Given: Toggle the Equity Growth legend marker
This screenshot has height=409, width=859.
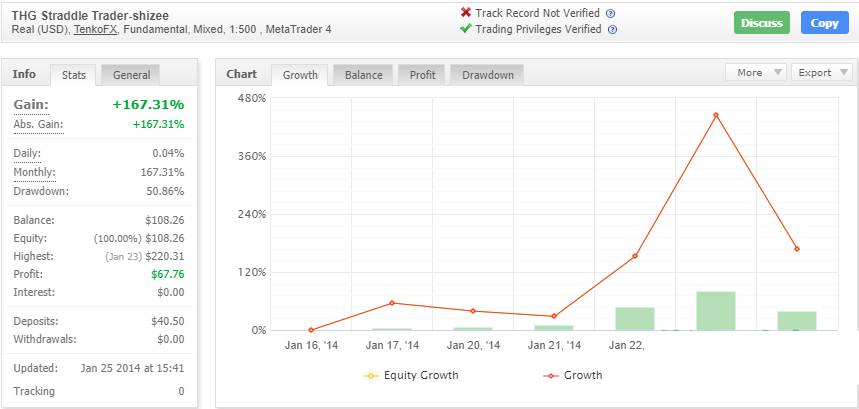Looking at the screenshot, I should pyautogui.click(x=371, y=376).
